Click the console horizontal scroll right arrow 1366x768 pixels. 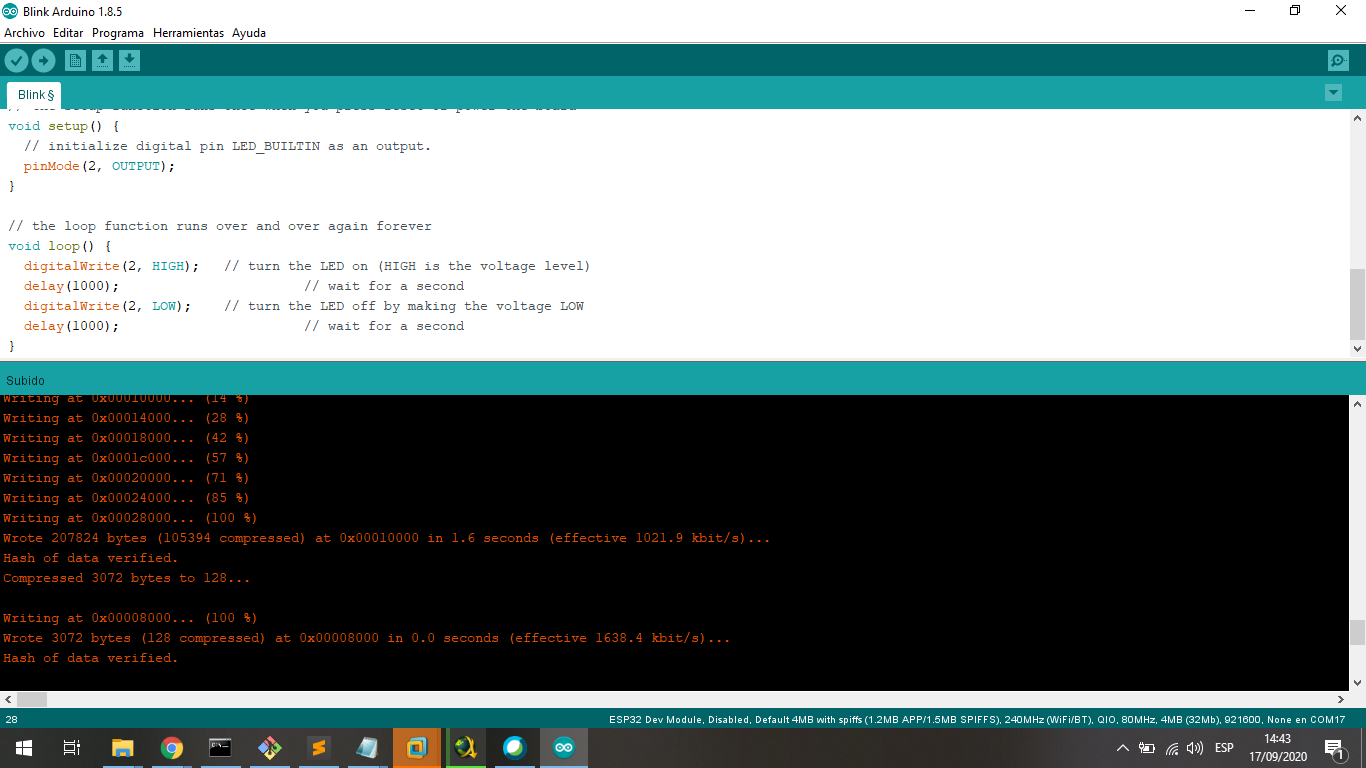coord(1341,699)
